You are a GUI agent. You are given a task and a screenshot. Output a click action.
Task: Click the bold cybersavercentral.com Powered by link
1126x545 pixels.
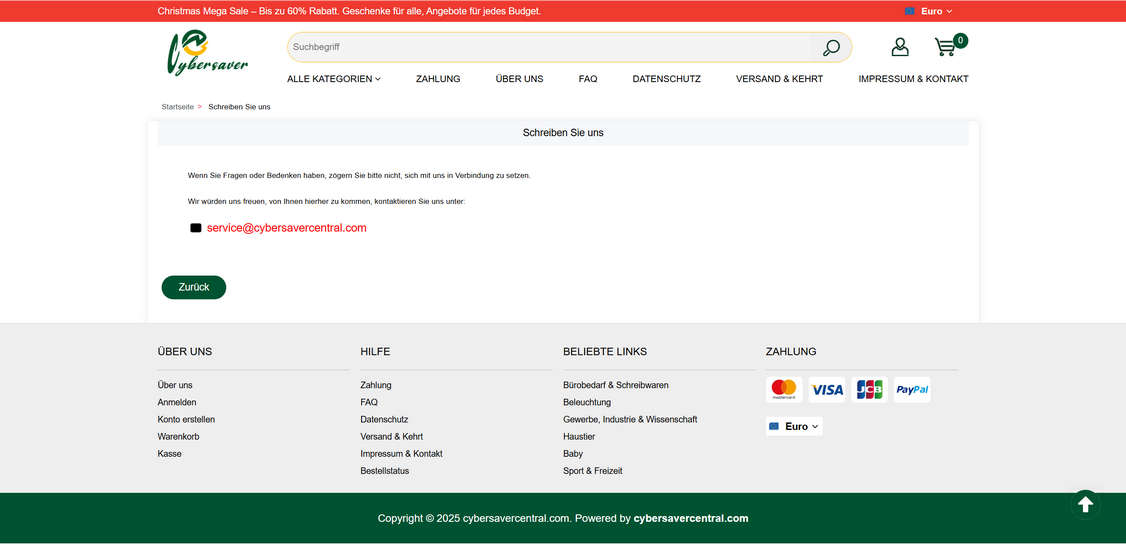[691, 518]
